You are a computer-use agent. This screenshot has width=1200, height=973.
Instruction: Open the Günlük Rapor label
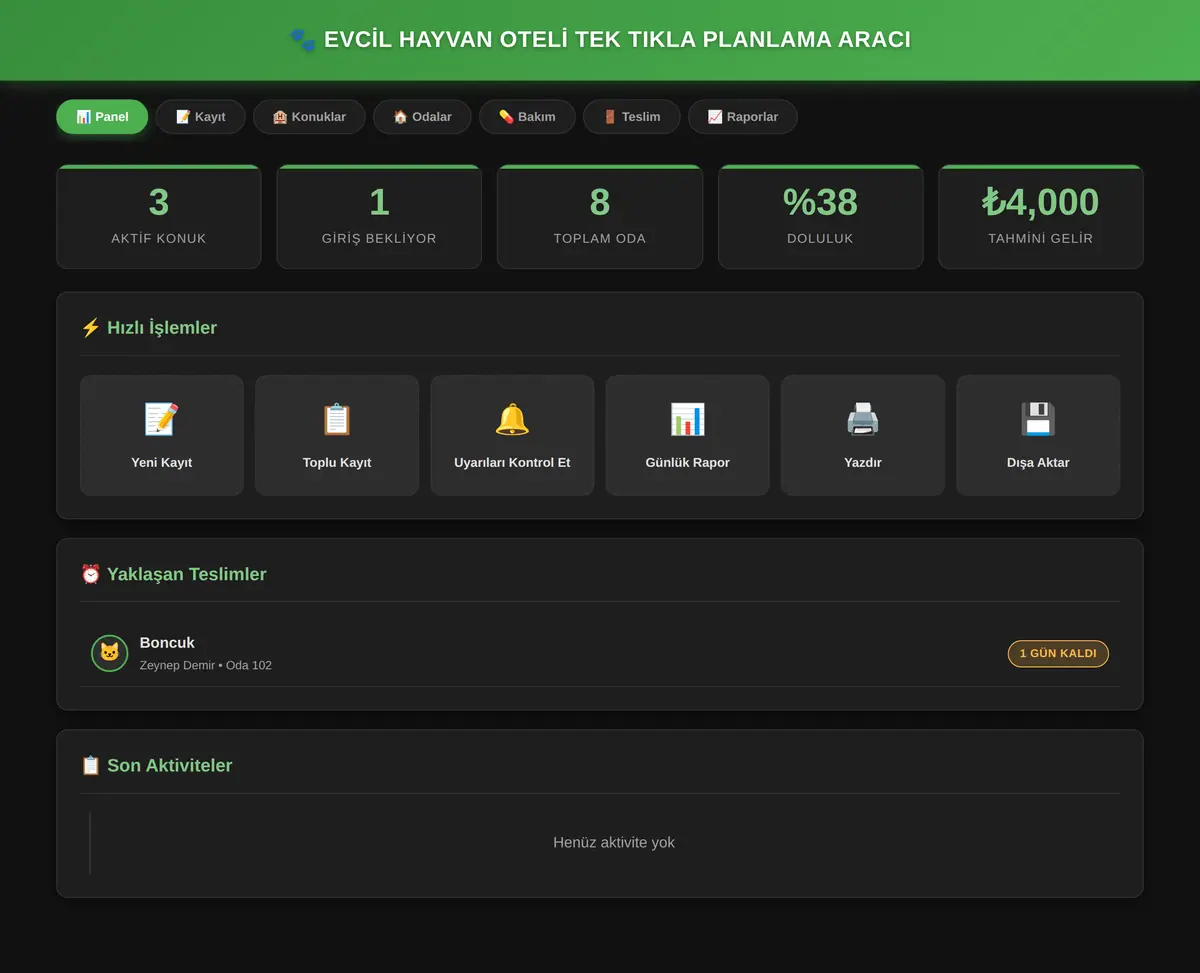click(x=688, y=463)
